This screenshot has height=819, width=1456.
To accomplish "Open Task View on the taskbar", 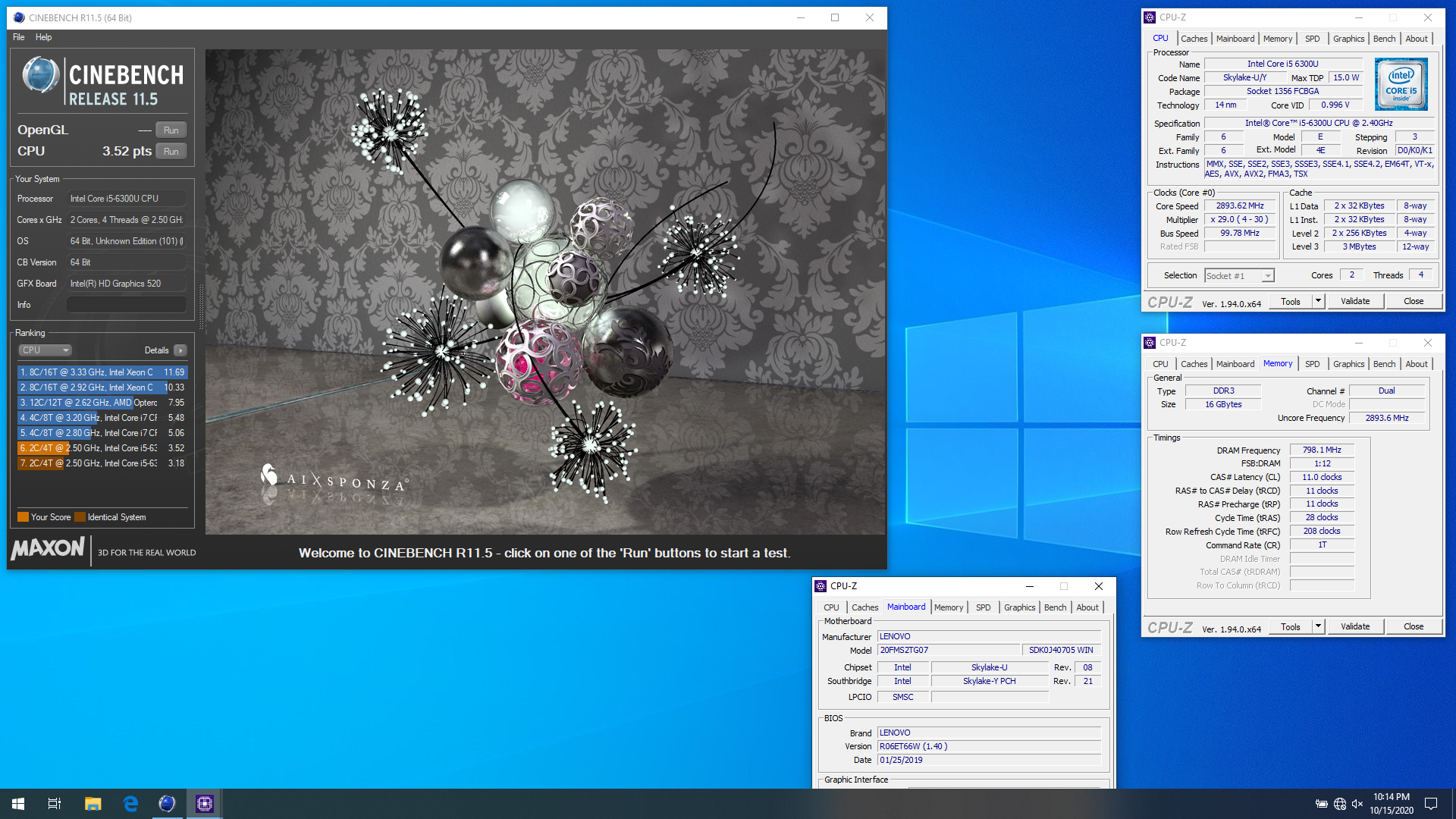I will [x=55, y=804].
